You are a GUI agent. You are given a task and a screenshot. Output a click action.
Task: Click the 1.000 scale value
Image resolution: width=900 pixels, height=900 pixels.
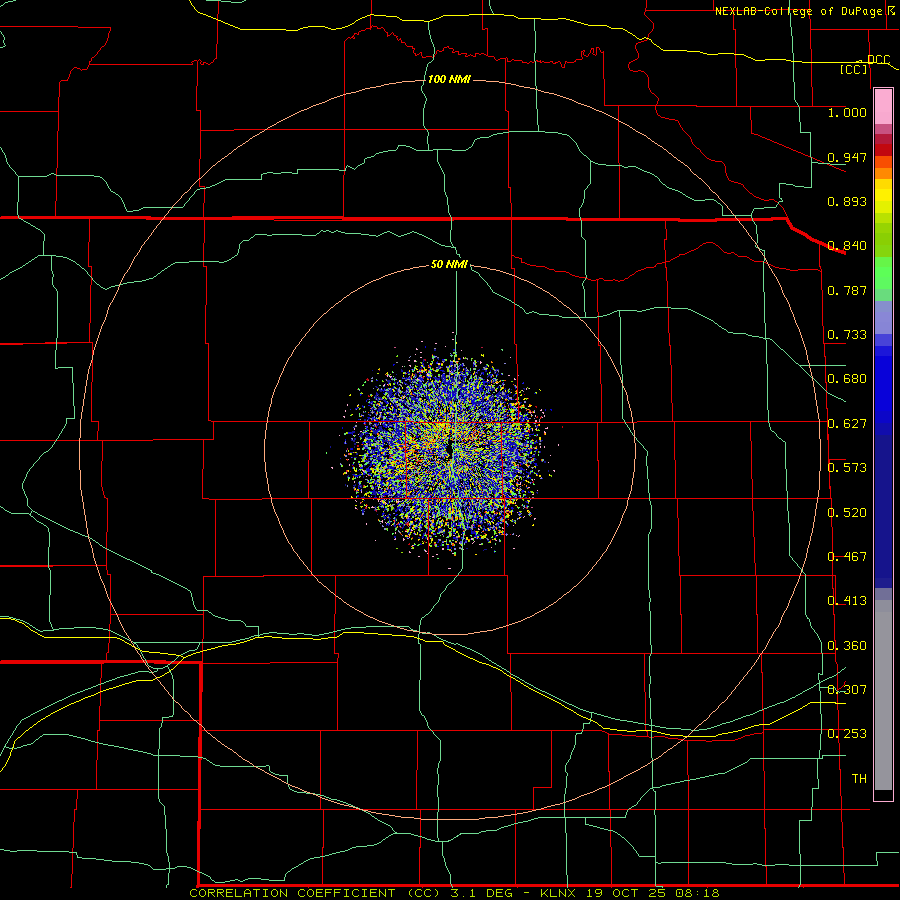pos(847,112)
